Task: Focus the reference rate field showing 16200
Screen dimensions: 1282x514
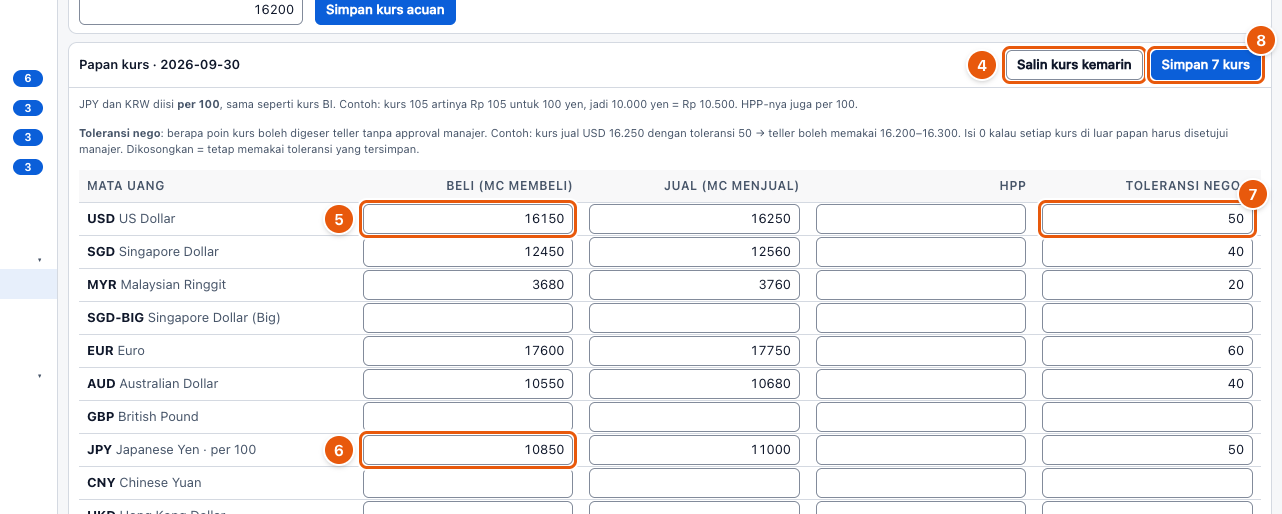Action: coord(191,9)
